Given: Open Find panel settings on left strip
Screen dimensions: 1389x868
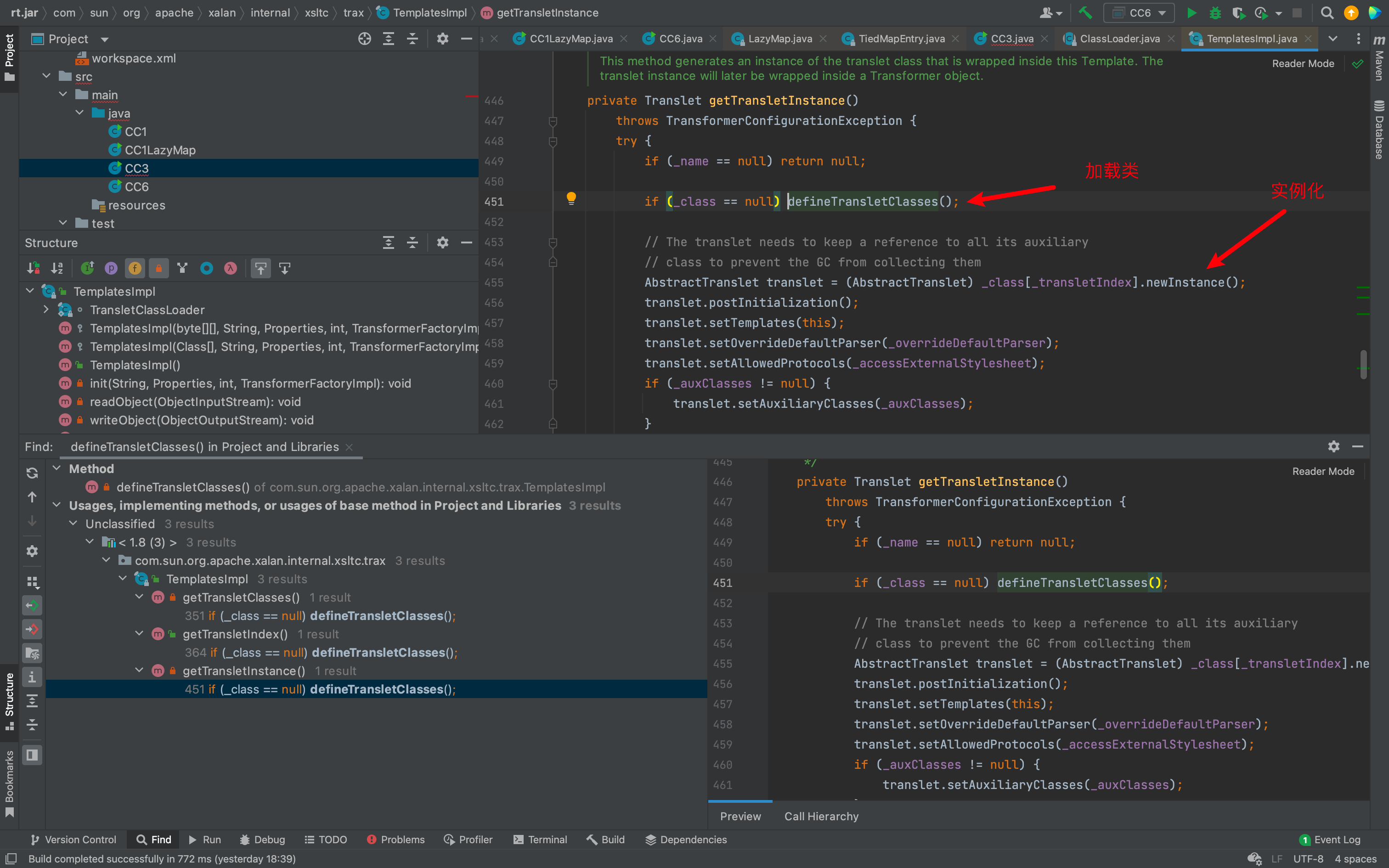Looking at the screenshot, I should point(32,551).
